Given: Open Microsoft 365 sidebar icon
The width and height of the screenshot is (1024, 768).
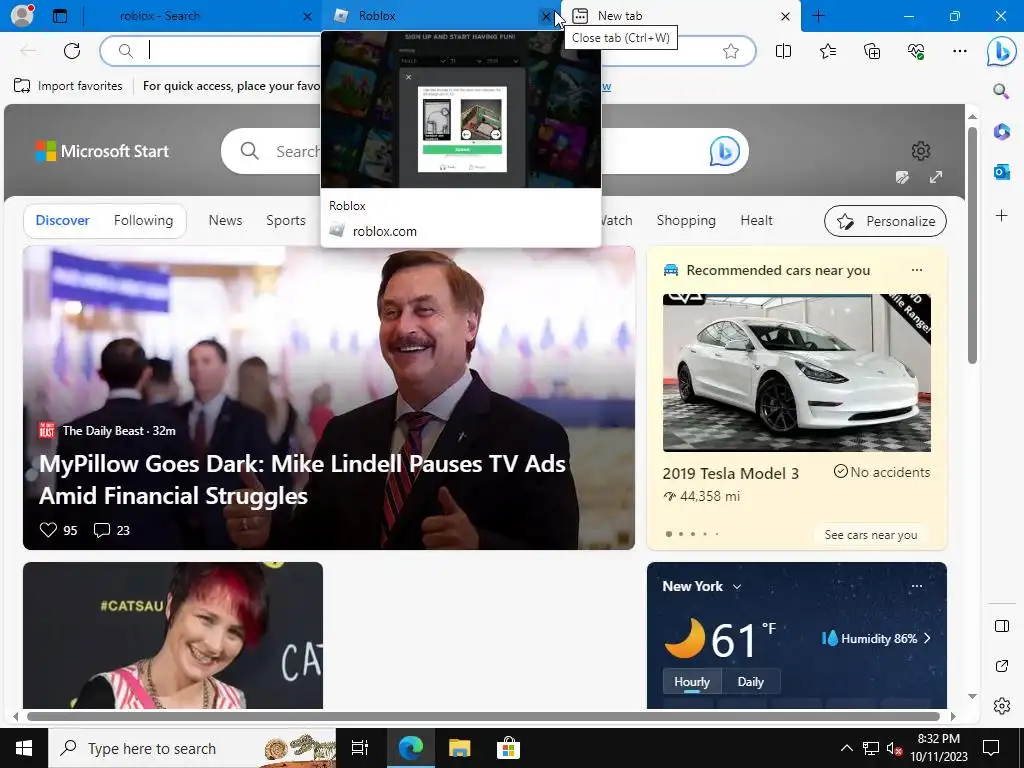Looking at the screenshot, I should pyautogui.click(x=1001, y=131).
